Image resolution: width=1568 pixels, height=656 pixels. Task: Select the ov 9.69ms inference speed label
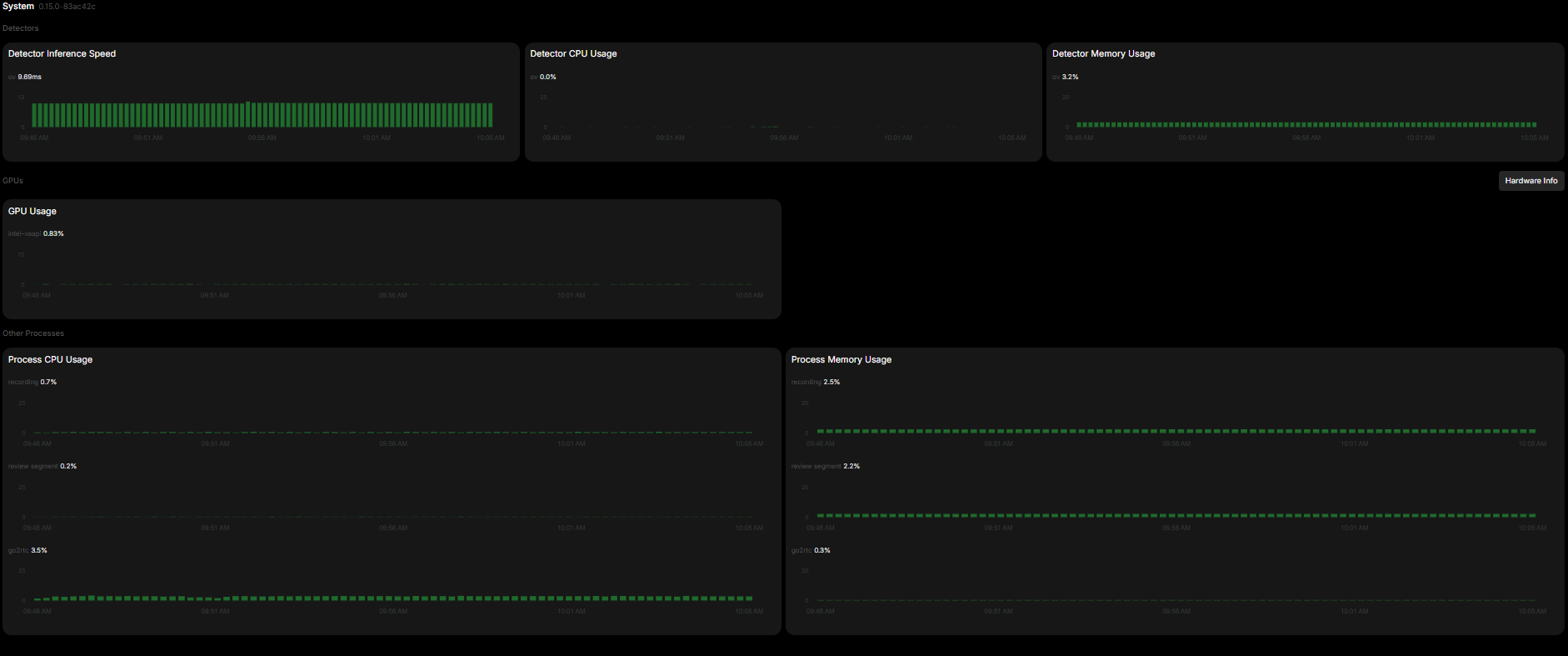pyautogui.click(x=25, y=77)
